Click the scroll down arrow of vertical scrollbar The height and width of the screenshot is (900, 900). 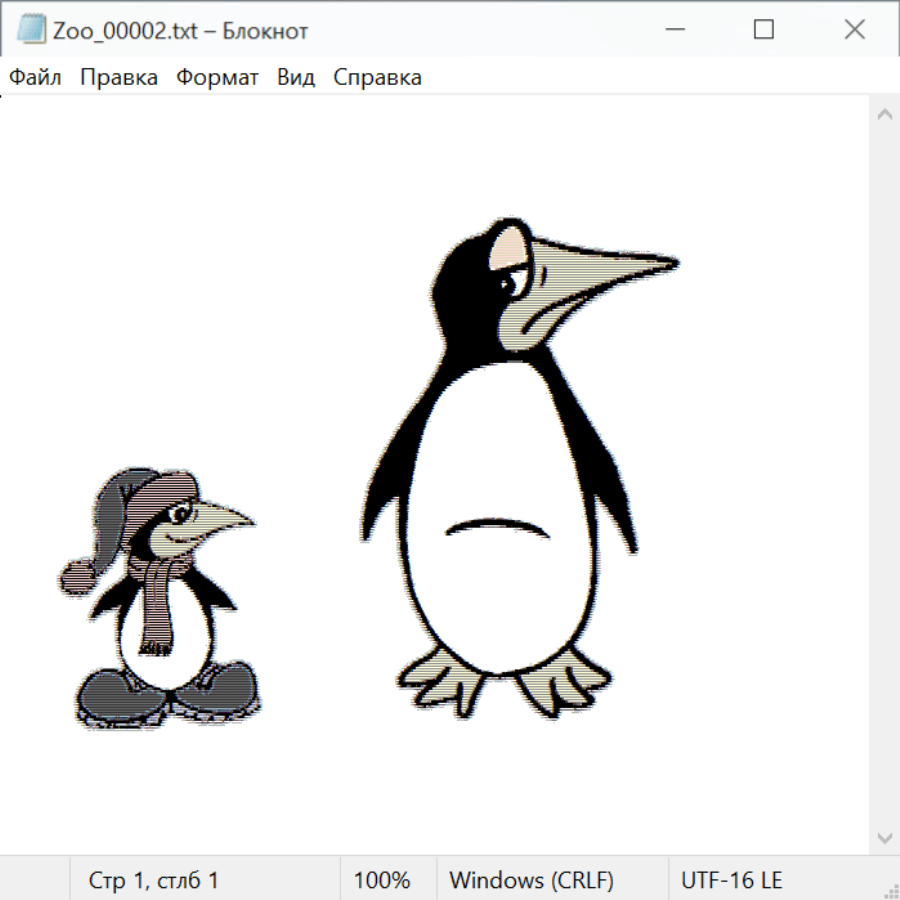click(x=884, y=837)
